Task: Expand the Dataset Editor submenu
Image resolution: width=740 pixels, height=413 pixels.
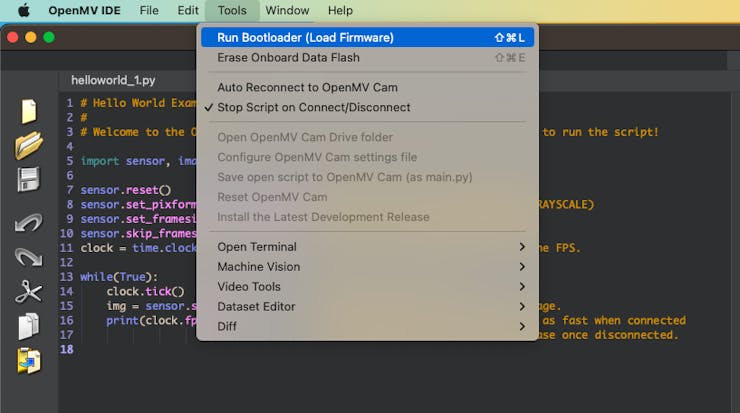Action: [367, 306]
